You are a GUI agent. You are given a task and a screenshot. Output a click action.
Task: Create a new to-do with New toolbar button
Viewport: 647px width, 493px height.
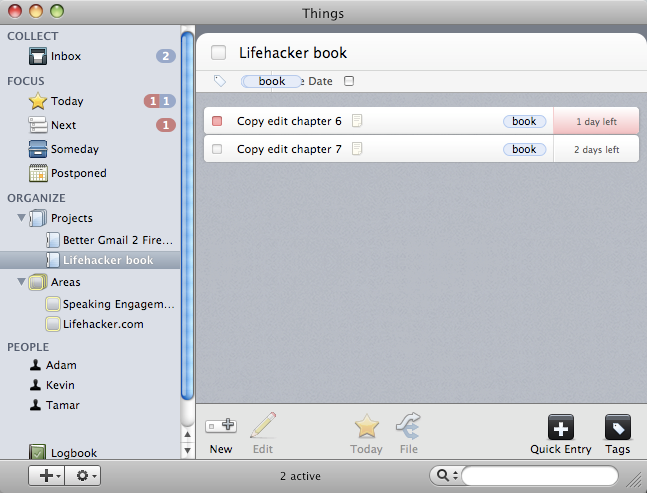click(221, 434)
